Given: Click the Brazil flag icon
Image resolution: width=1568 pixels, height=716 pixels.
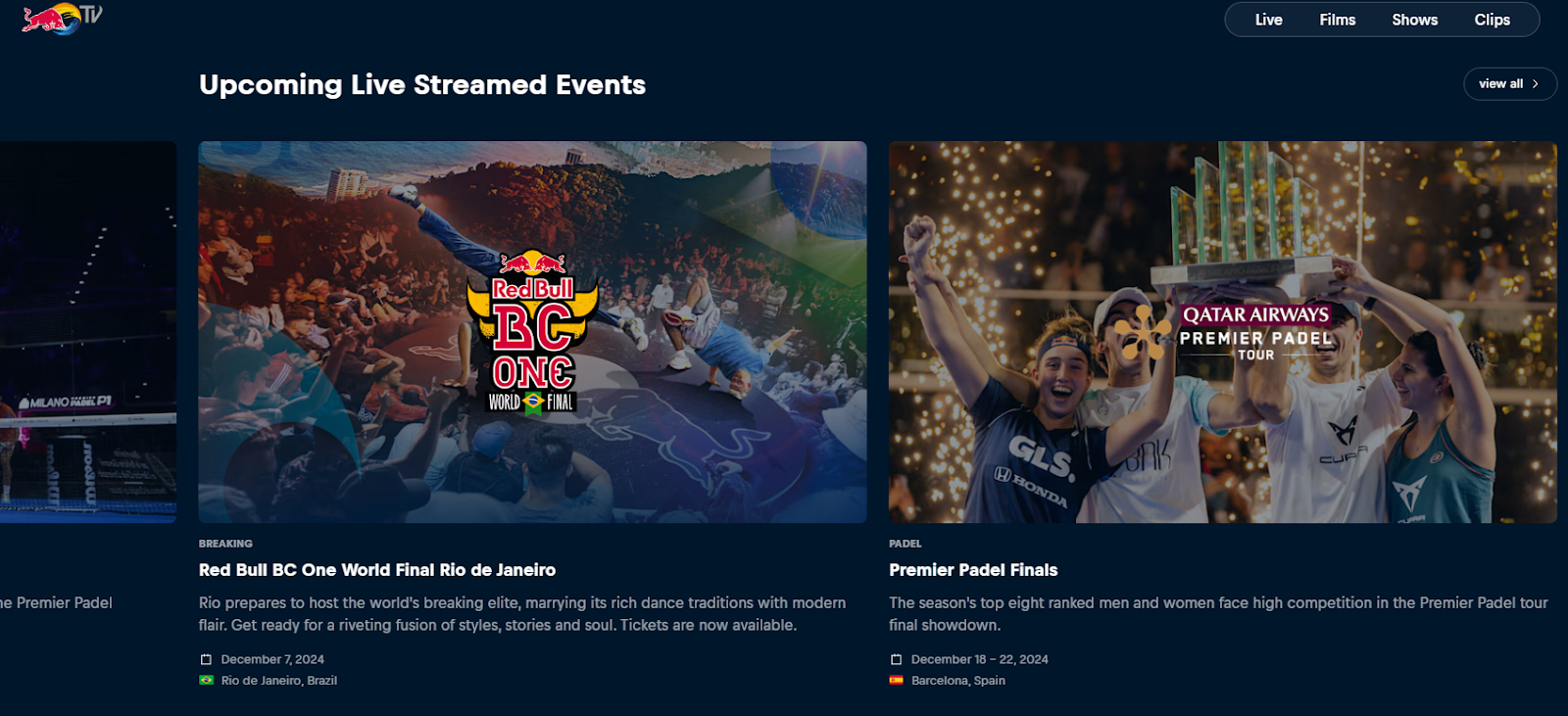Looking at the screenshot, I should click(x=206, y=680).
